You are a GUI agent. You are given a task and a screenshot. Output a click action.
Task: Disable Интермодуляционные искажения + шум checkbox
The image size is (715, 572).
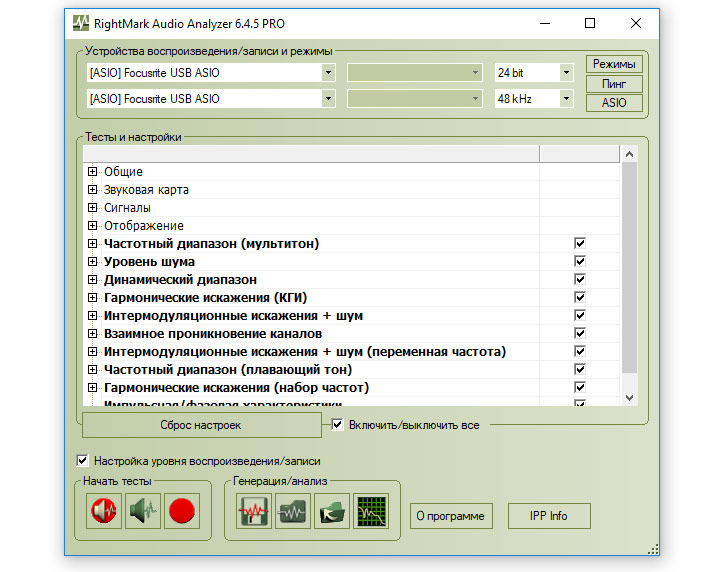point(580,315)
